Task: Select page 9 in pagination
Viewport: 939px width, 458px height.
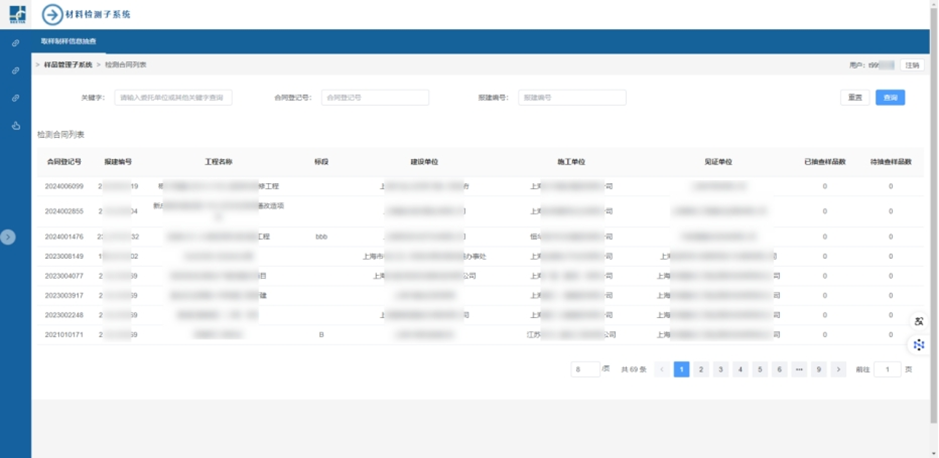Action: (x=818, y=369)
